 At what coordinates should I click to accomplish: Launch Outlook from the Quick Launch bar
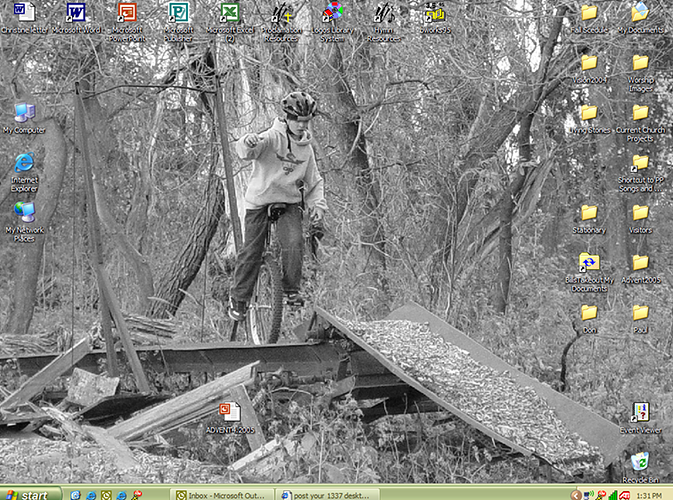click(106, 495)
